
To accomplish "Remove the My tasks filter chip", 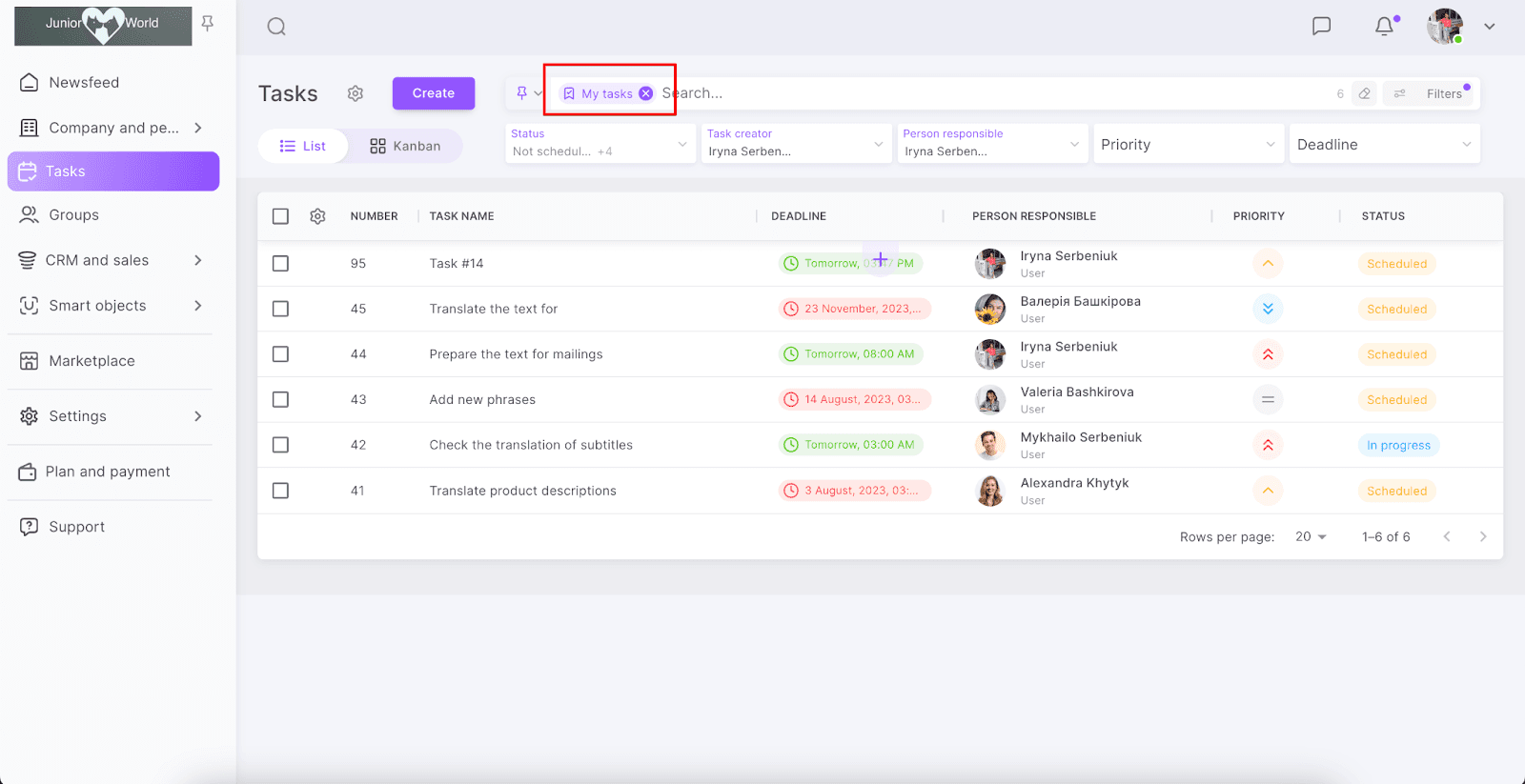I will (645, 93).
